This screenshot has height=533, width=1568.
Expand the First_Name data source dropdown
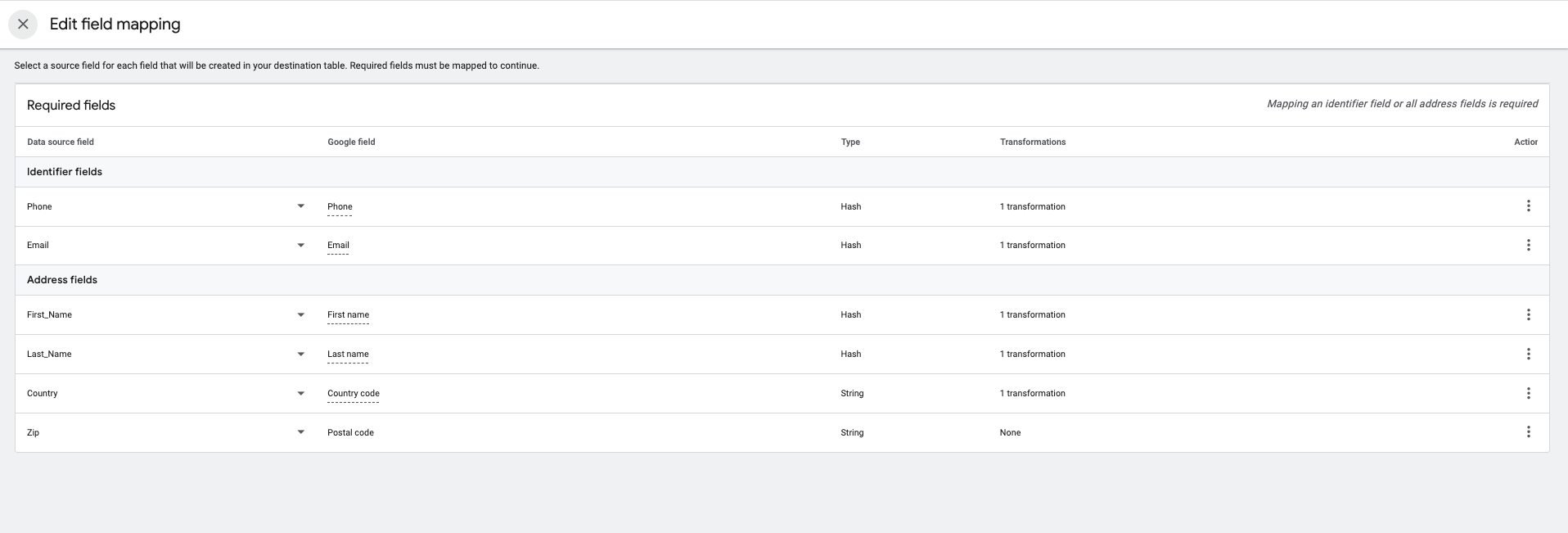point(300,315)
